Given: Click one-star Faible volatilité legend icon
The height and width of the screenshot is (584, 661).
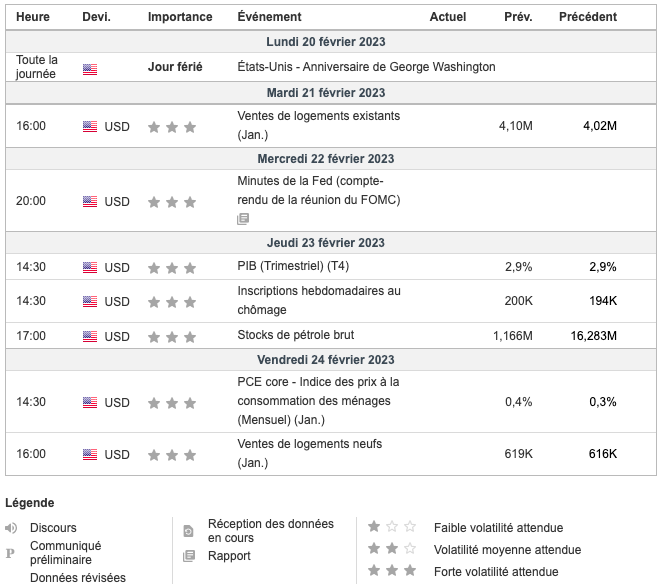Looking at the screenshot, I should (392, 526).
